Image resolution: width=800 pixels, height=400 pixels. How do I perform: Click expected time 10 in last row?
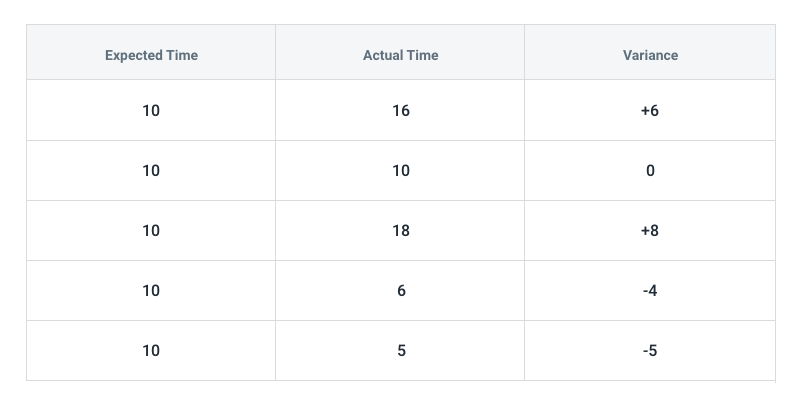pos(151,351)
